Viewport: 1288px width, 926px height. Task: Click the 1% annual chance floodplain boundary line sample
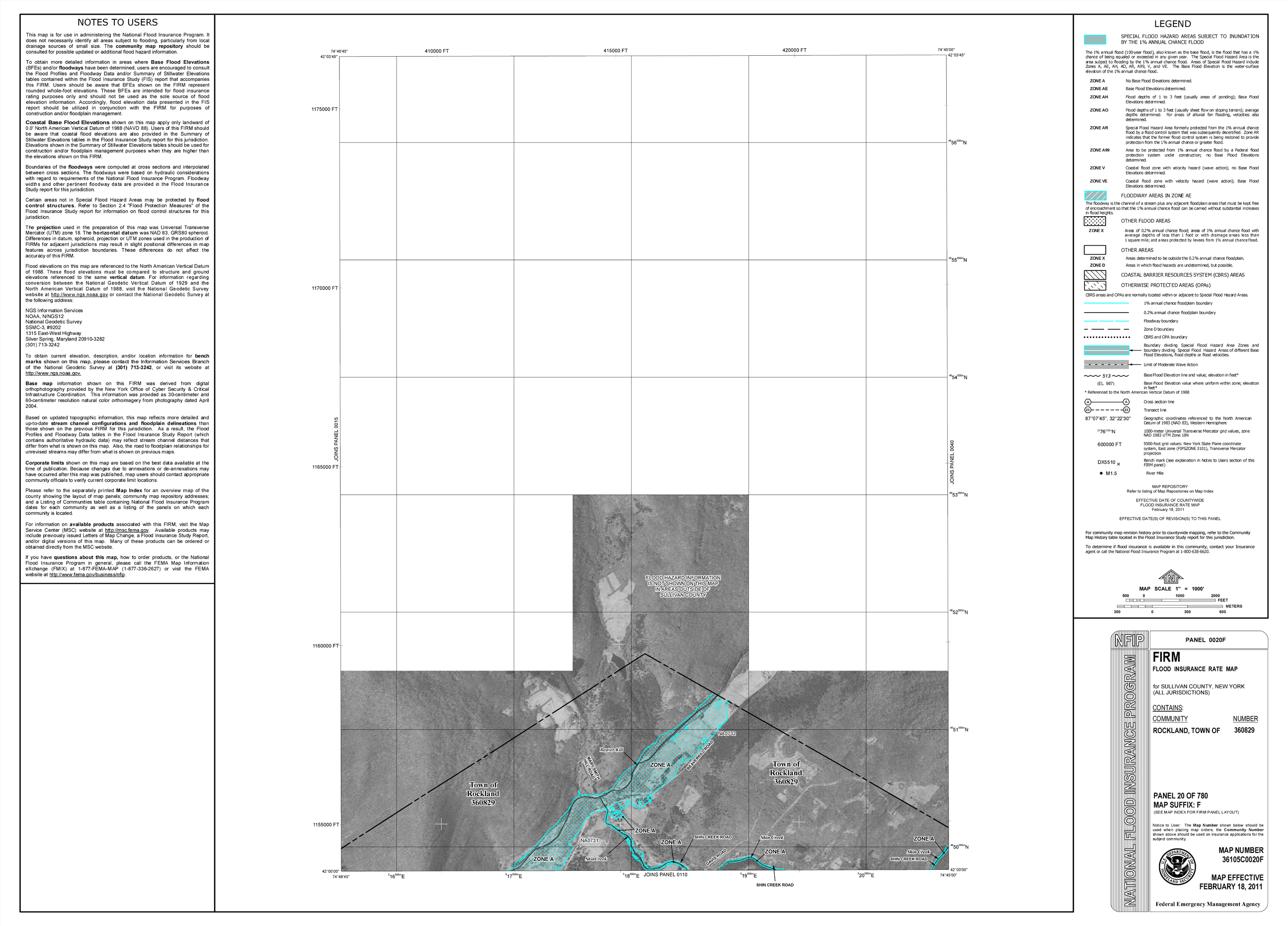point(1106,304)
